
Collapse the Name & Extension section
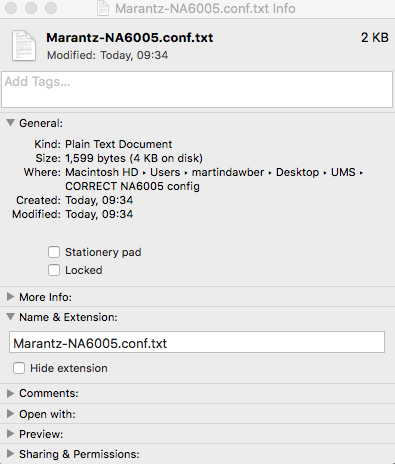pyautogui.click(x=11, y=317)
